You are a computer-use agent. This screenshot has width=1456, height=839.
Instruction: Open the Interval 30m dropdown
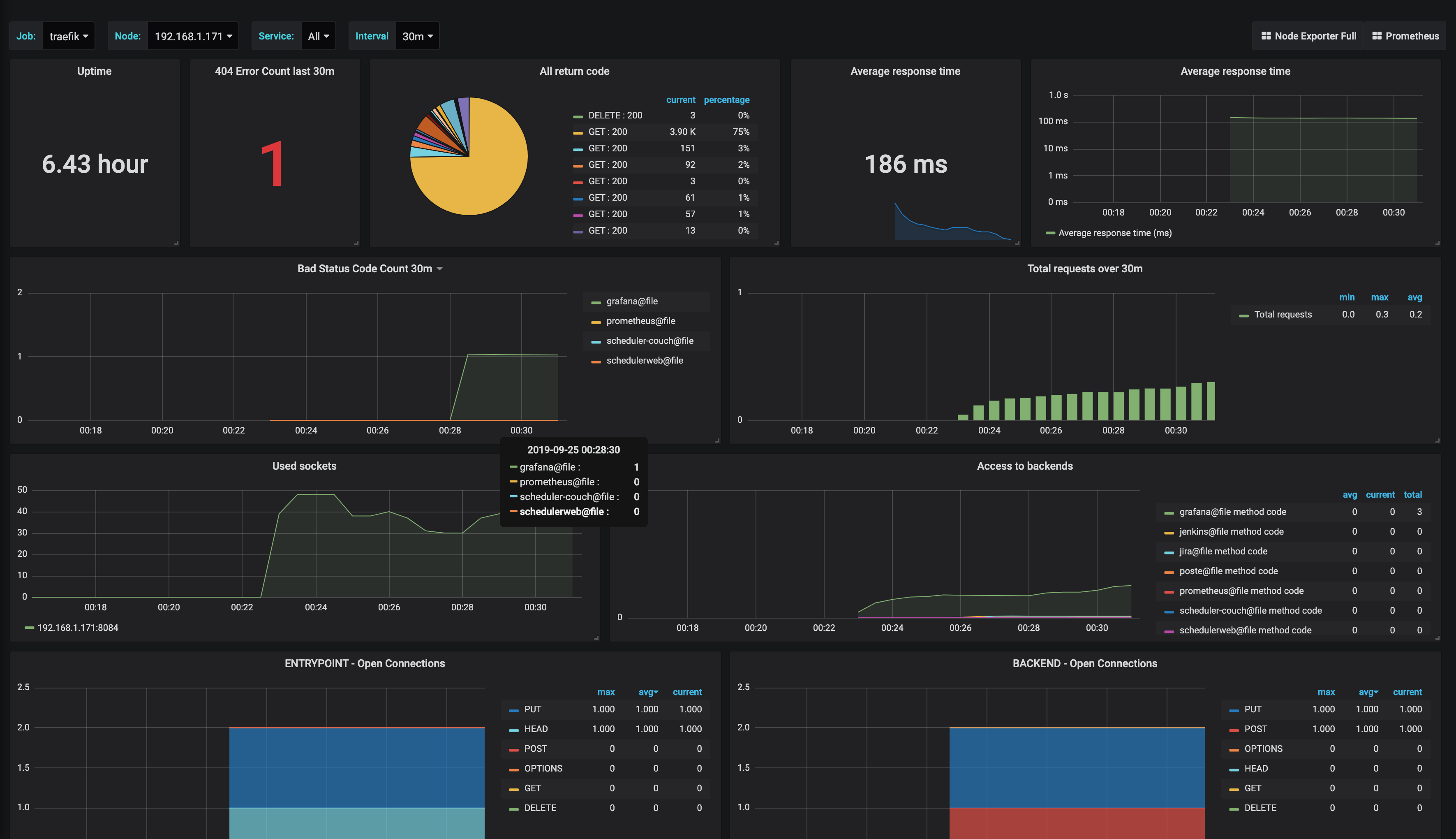click(417, 36)
